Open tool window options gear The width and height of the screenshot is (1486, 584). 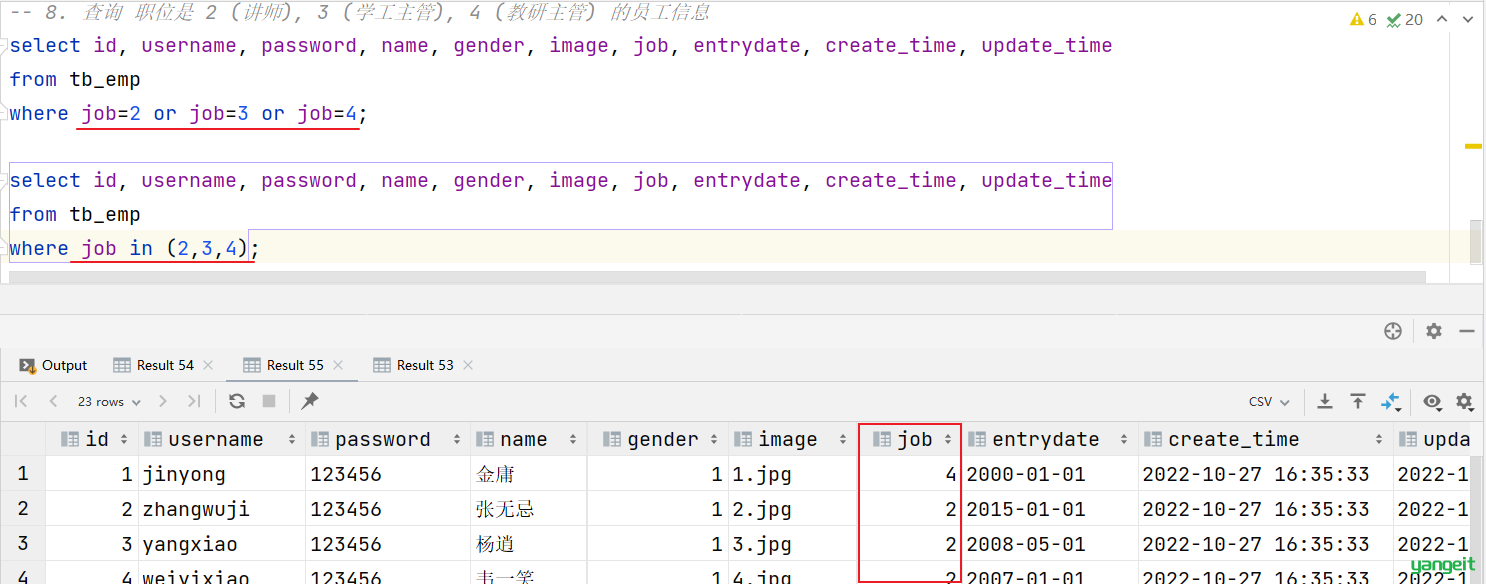coord(1434,331)
